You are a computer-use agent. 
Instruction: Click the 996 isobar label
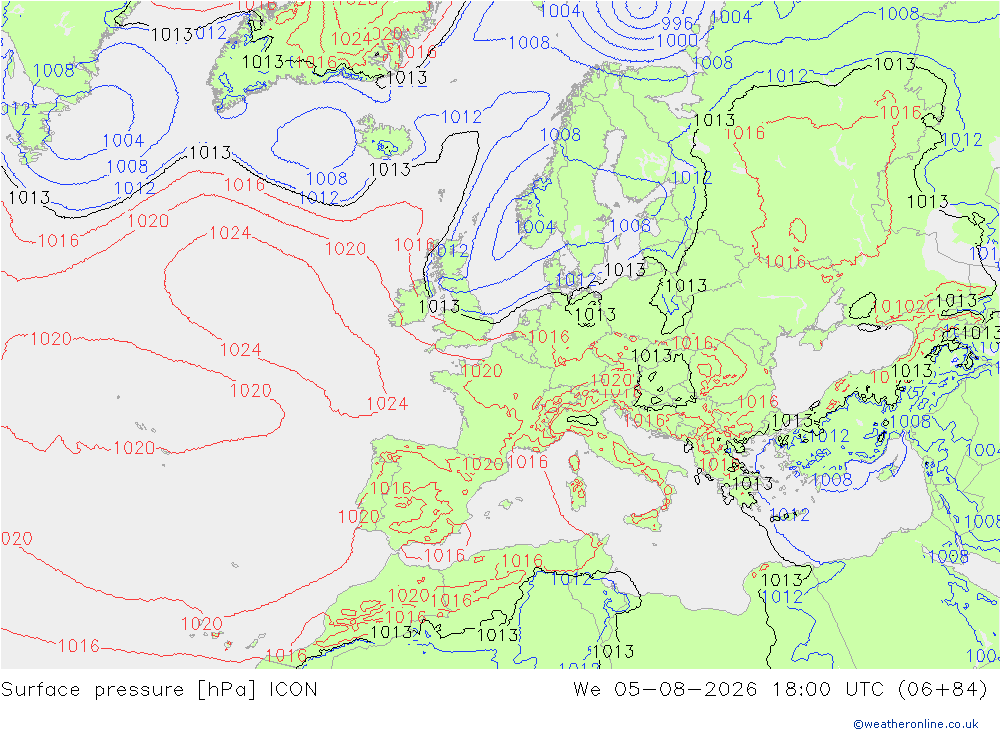tap(677, 24)
